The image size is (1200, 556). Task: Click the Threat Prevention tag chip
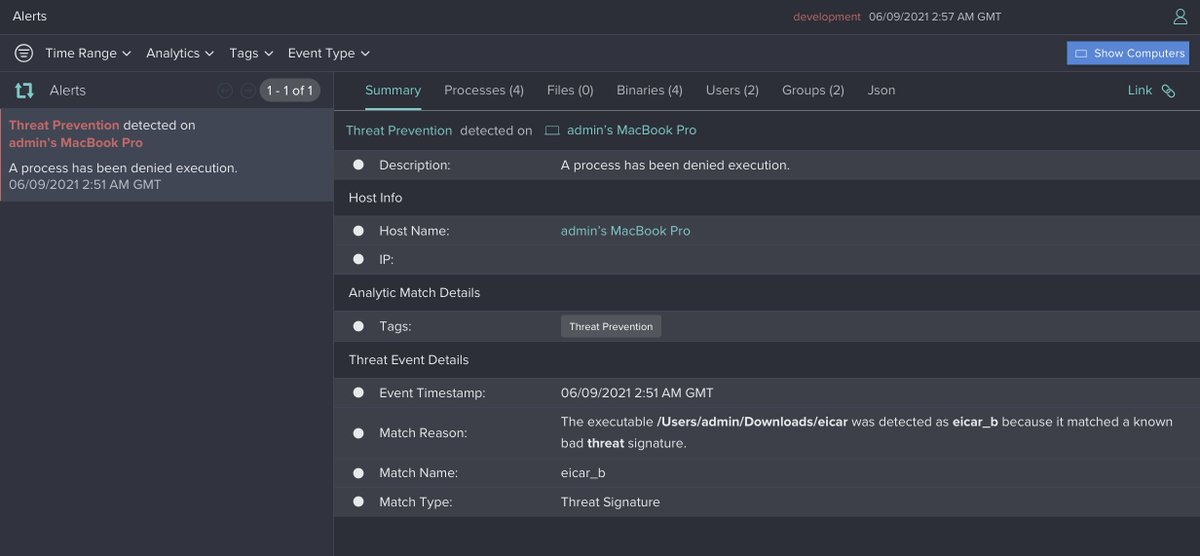coord(611,326)
